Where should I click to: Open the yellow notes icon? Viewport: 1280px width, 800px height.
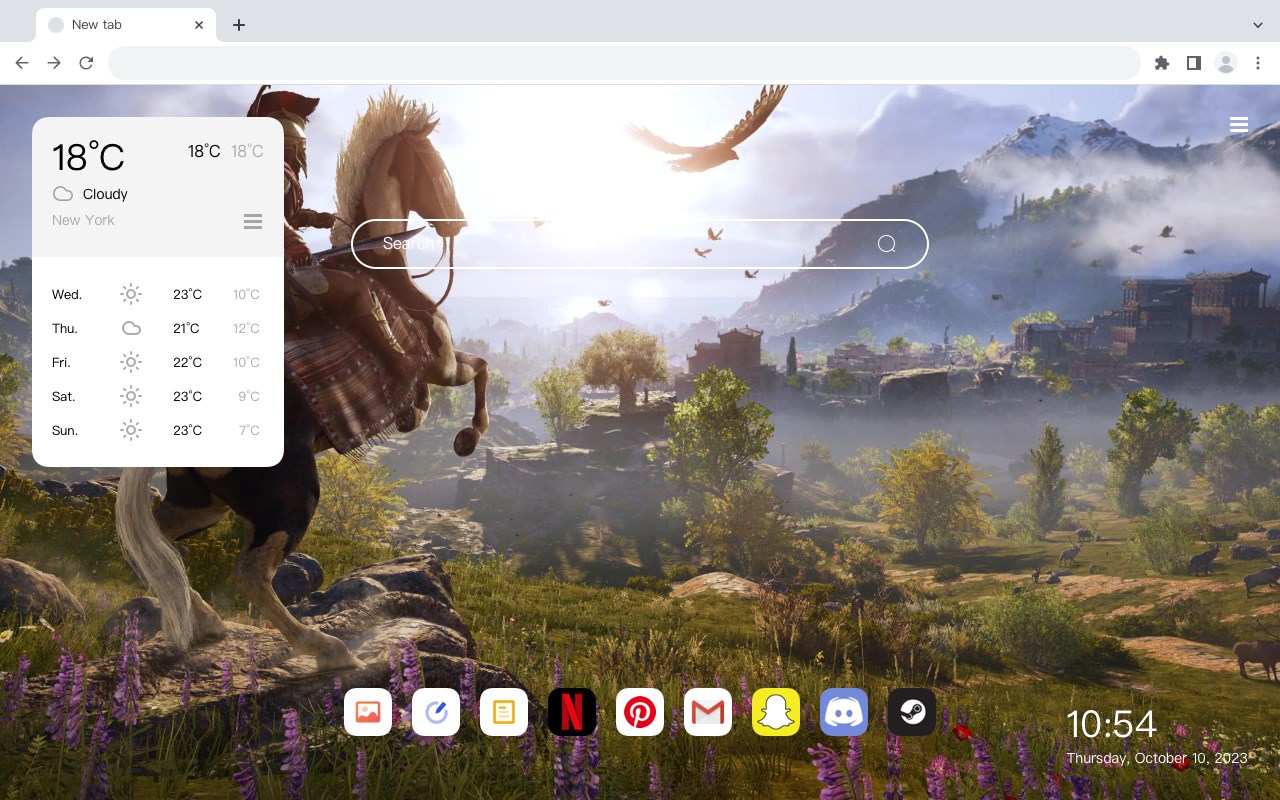pos(504,712)
